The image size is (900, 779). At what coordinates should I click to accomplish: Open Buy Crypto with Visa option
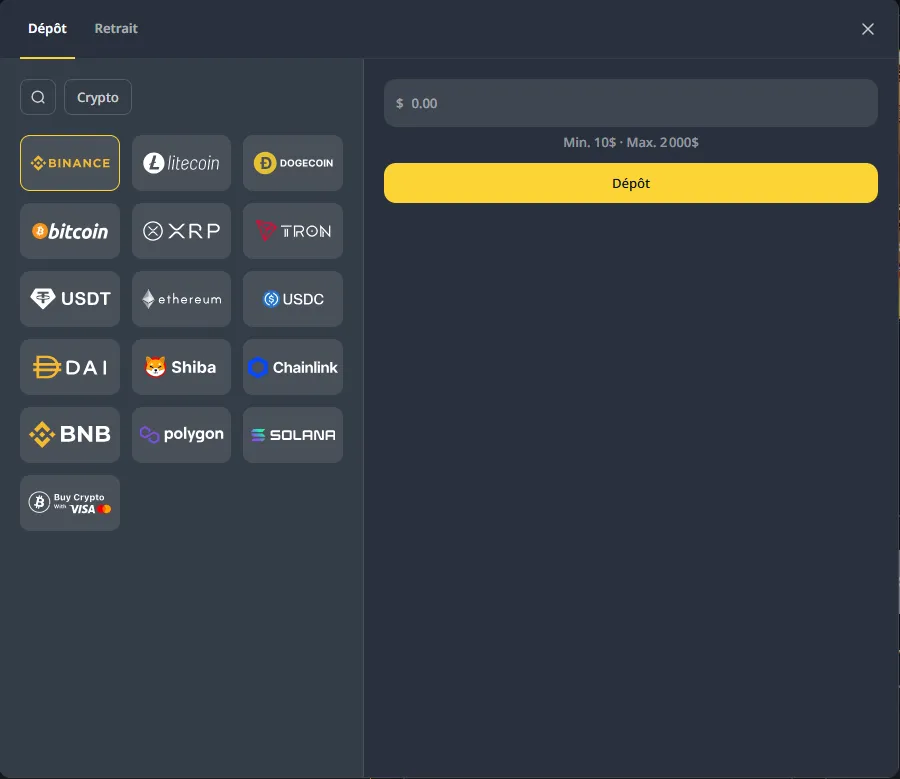tap(70, 503)
